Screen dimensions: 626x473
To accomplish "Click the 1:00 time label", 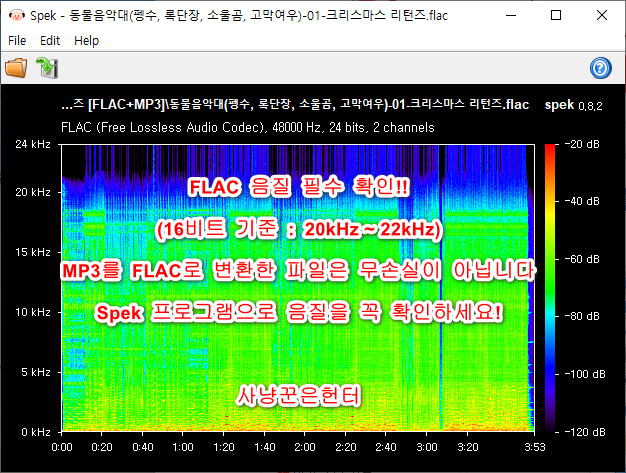I will tap(183, 447).
